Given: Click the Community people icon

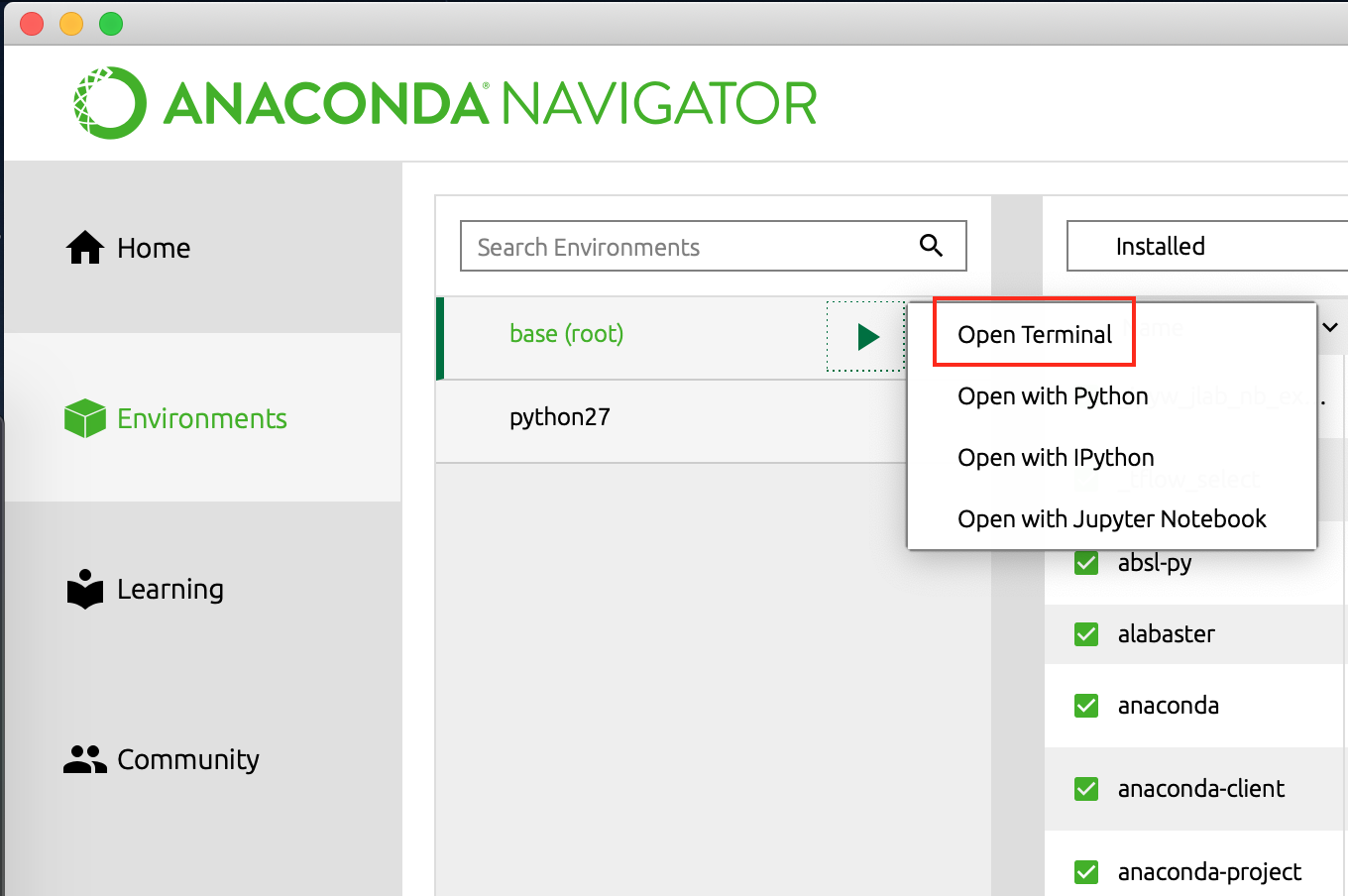Looking at the screenshot, I should tap(85, 759).
